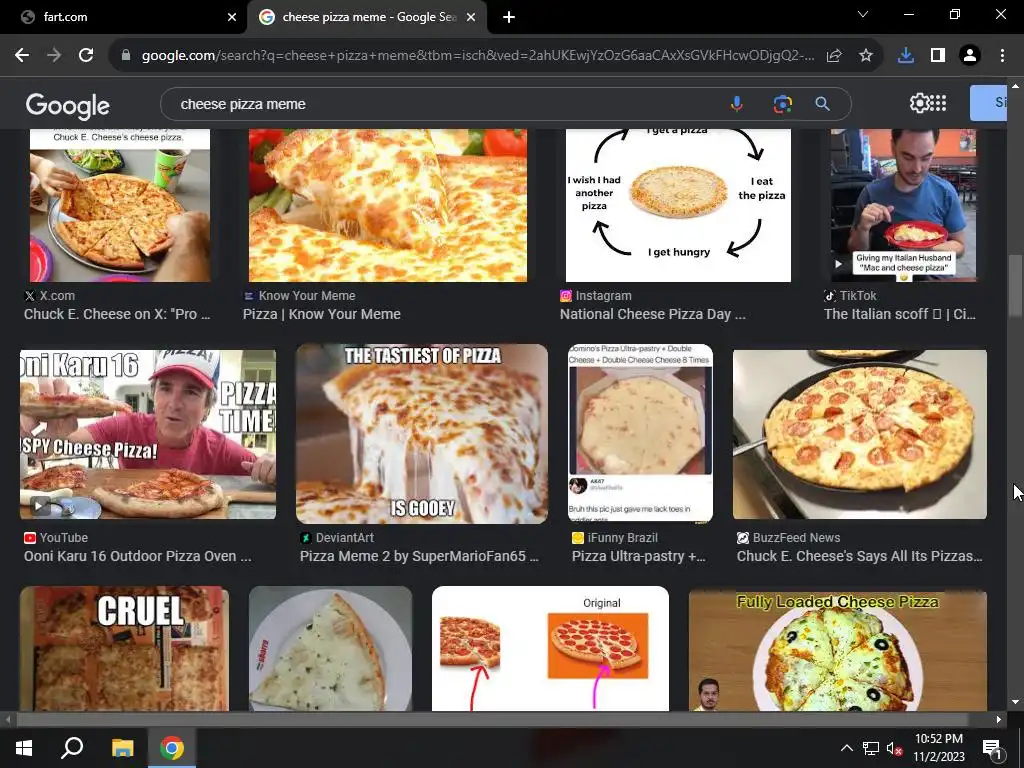Open Chrome profile avatar
This screenshot has height=768, width=1024.
[x=970, y=56]
